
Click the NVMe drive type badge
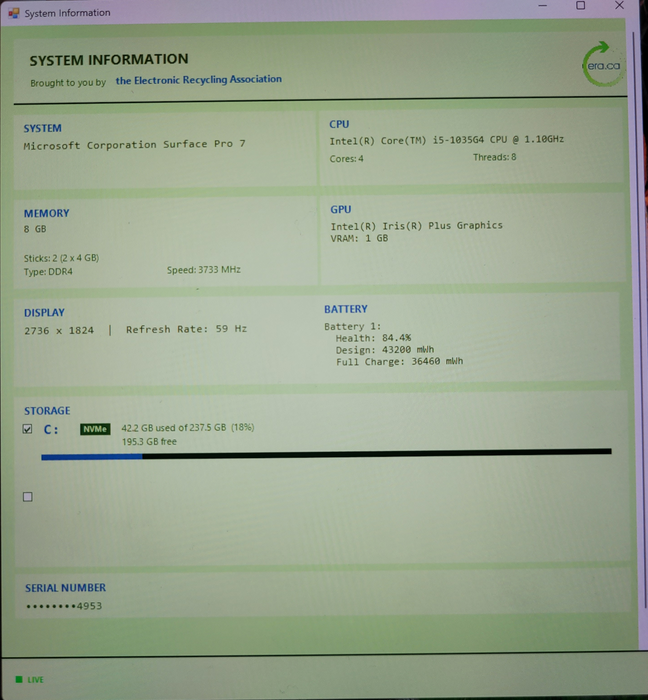[x=95, y=429]
